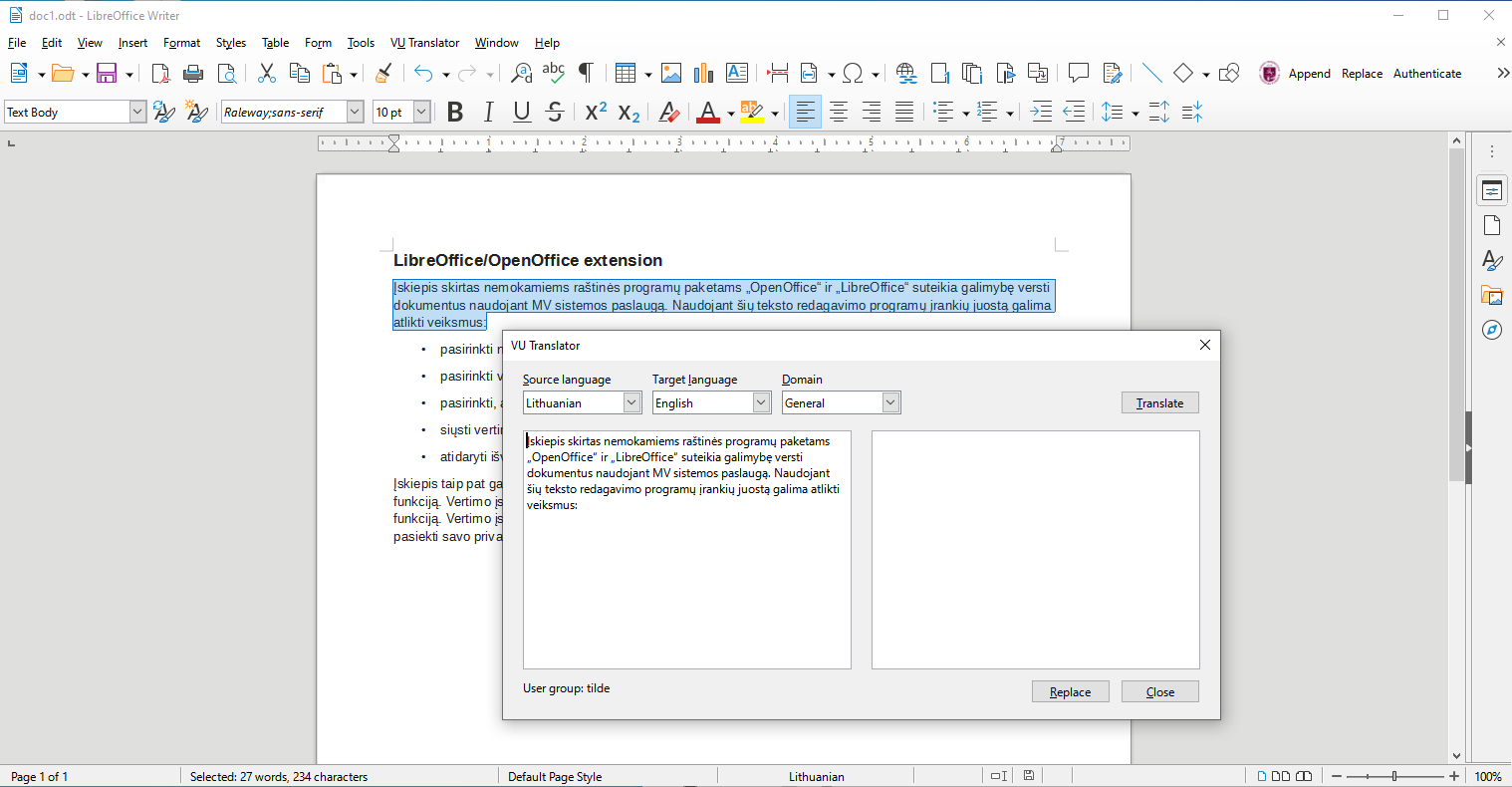The height and width of the screenshot is (787, 1512).
Task: Open Text Body paragraph style dropdown
Action: pyautogui.click(x=137, y=112)
